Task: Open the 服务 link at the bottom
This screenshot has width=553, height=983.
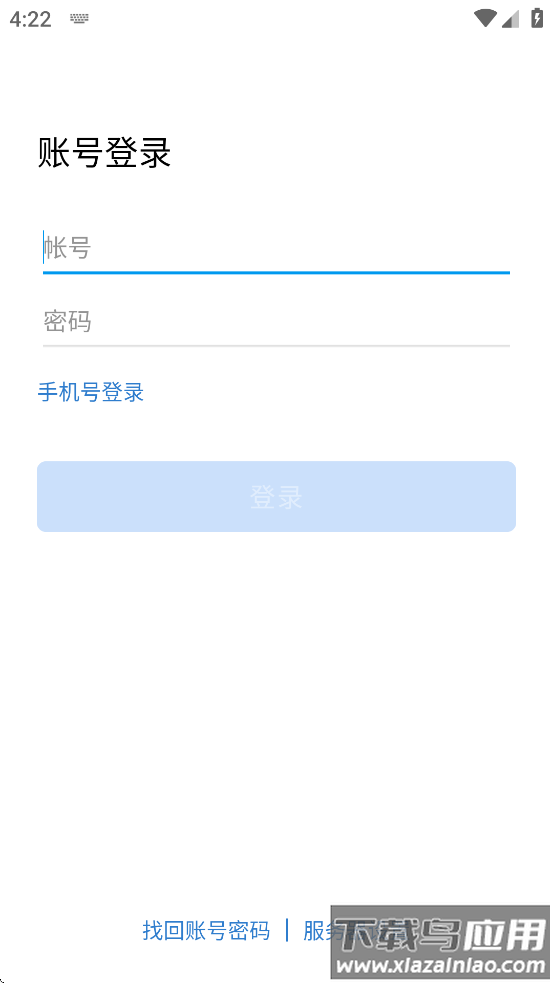Action: pos(317,930)
